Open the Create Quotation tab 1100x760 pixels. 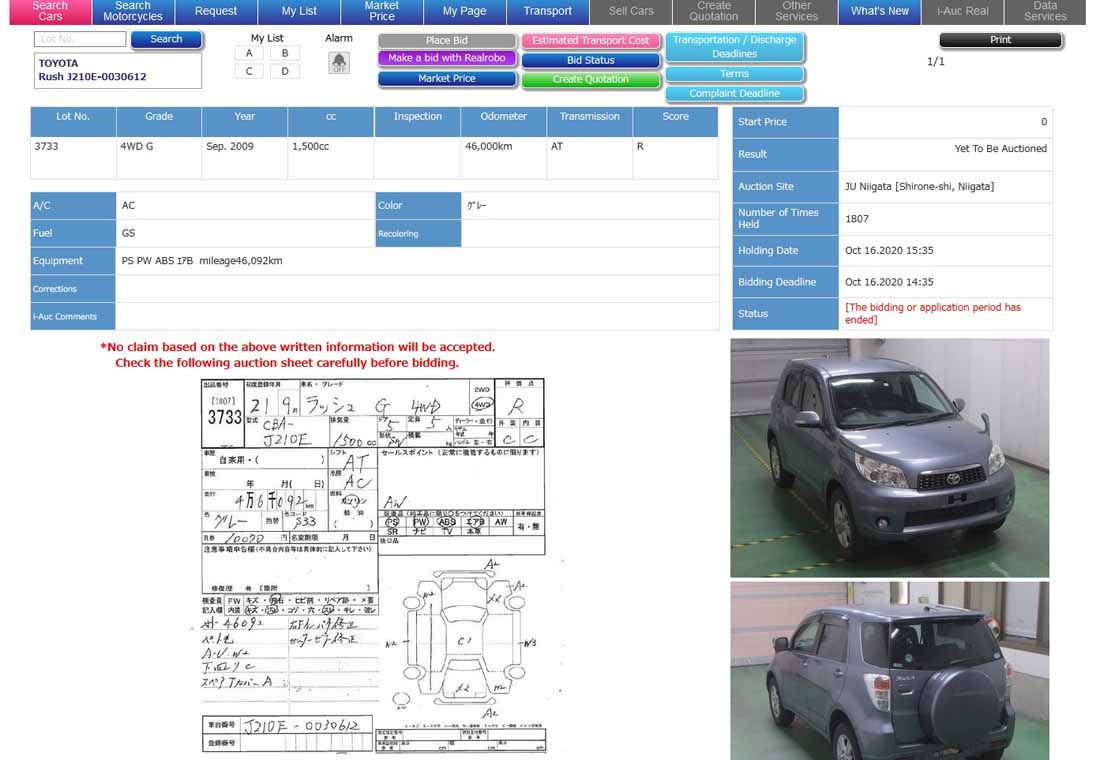click(x=713, y=11)
